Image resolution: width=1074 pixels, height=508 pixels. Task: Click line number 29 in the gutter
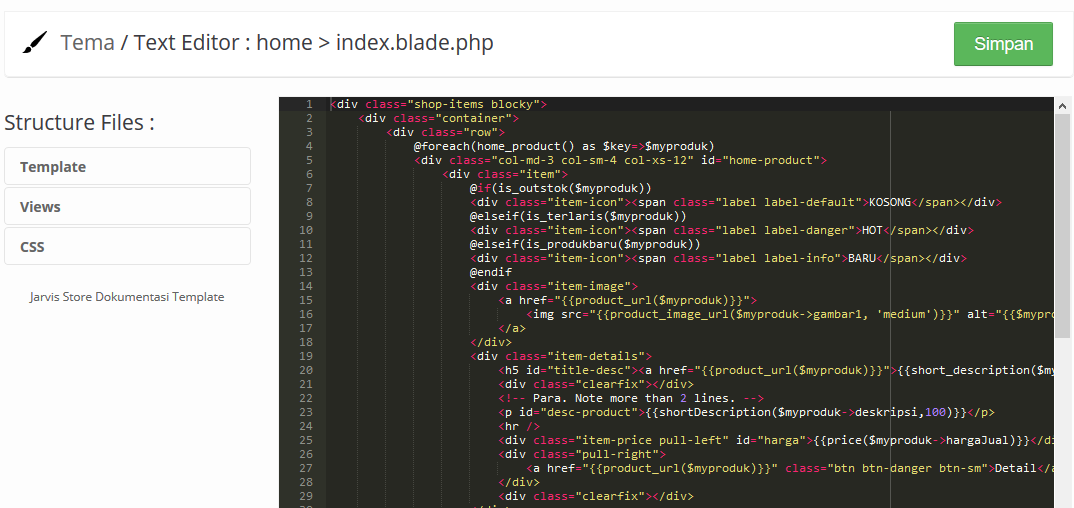(x=306, y=496)
